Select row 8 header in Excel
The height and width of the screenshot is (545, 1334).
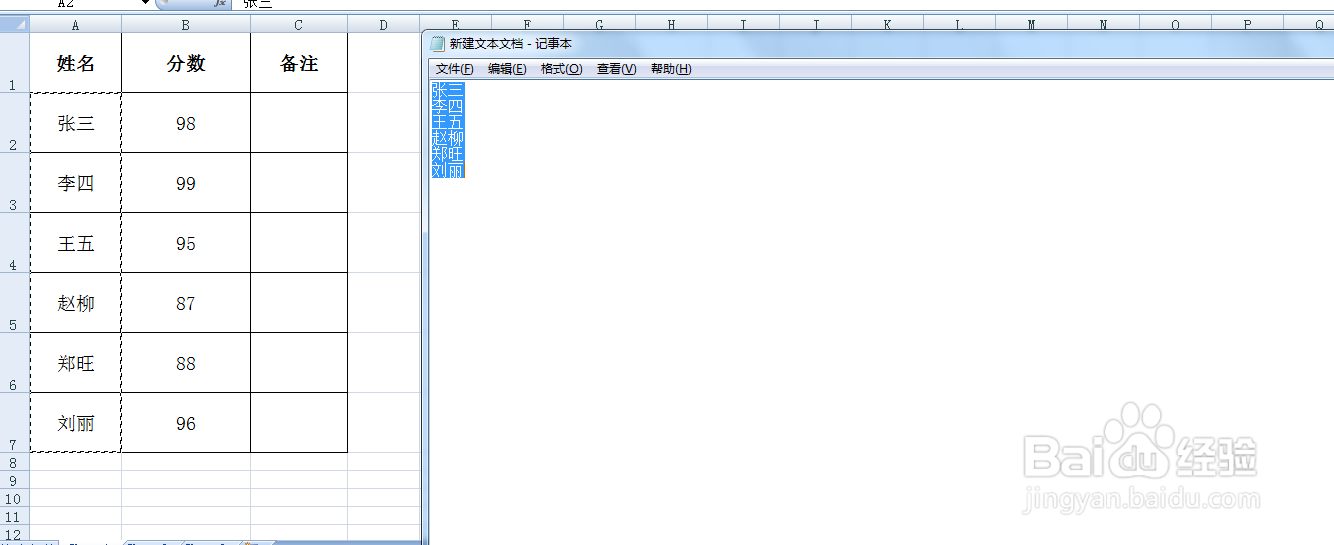point(15,462)
